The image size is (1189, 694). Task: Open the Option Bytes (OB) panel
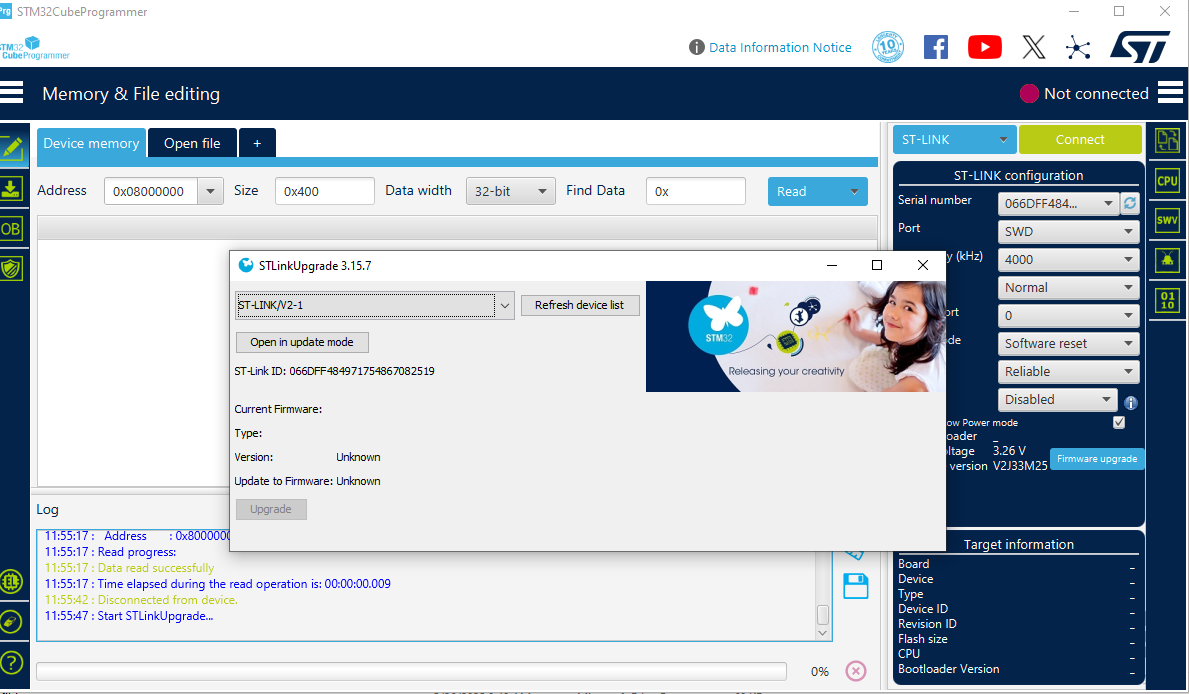[11, 228]
